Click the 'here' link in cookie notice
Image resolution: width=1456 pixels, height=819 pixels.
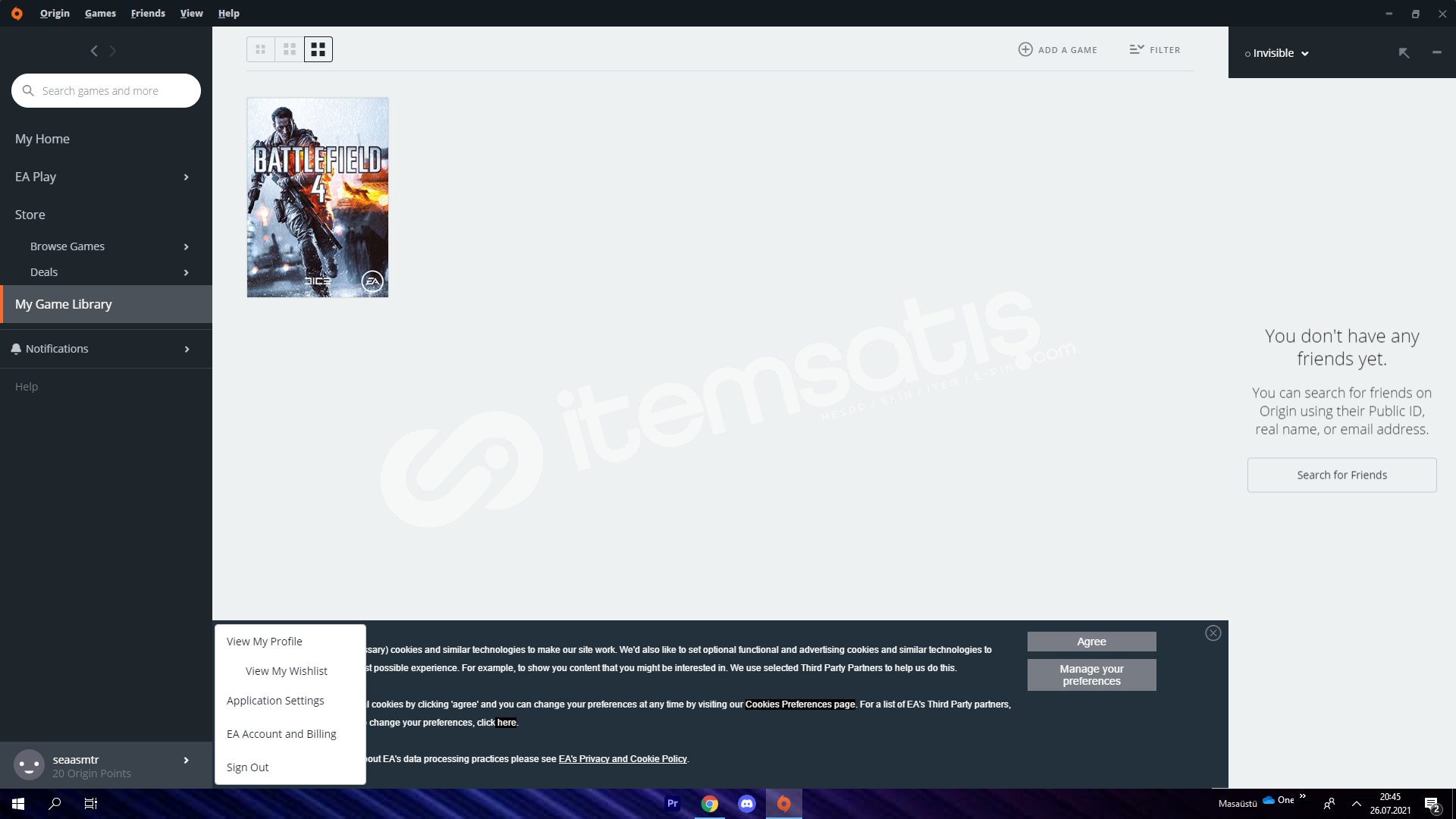(507, 723)
